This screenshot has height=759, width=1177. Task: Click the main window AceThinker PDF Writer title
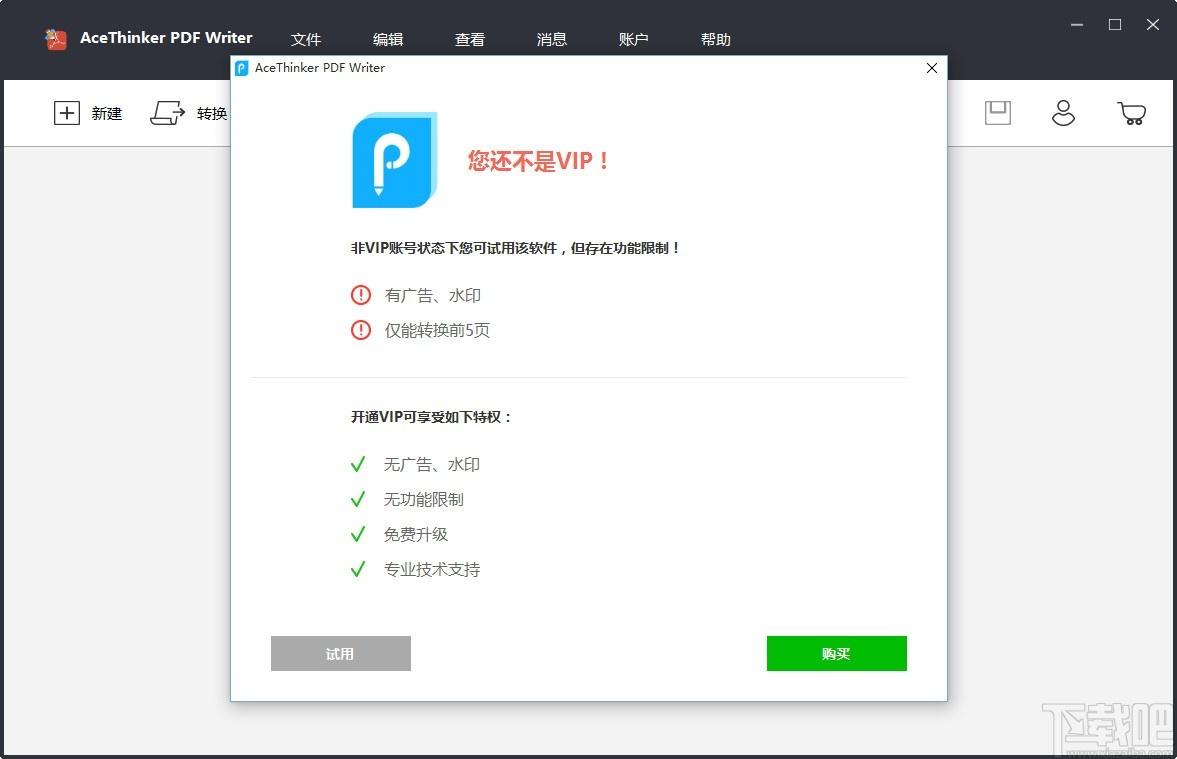click(166, 38)
